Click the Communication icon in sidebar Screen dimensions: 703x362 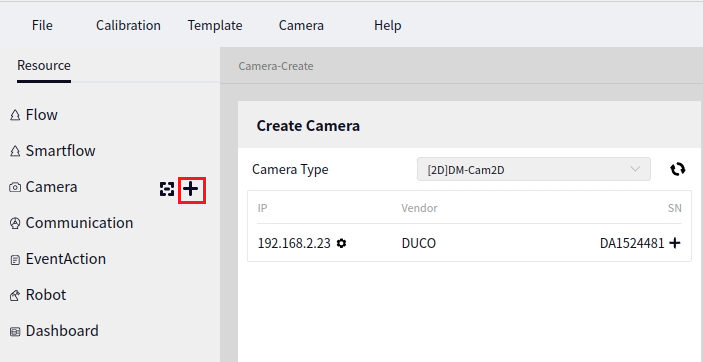tap(15, 223)
